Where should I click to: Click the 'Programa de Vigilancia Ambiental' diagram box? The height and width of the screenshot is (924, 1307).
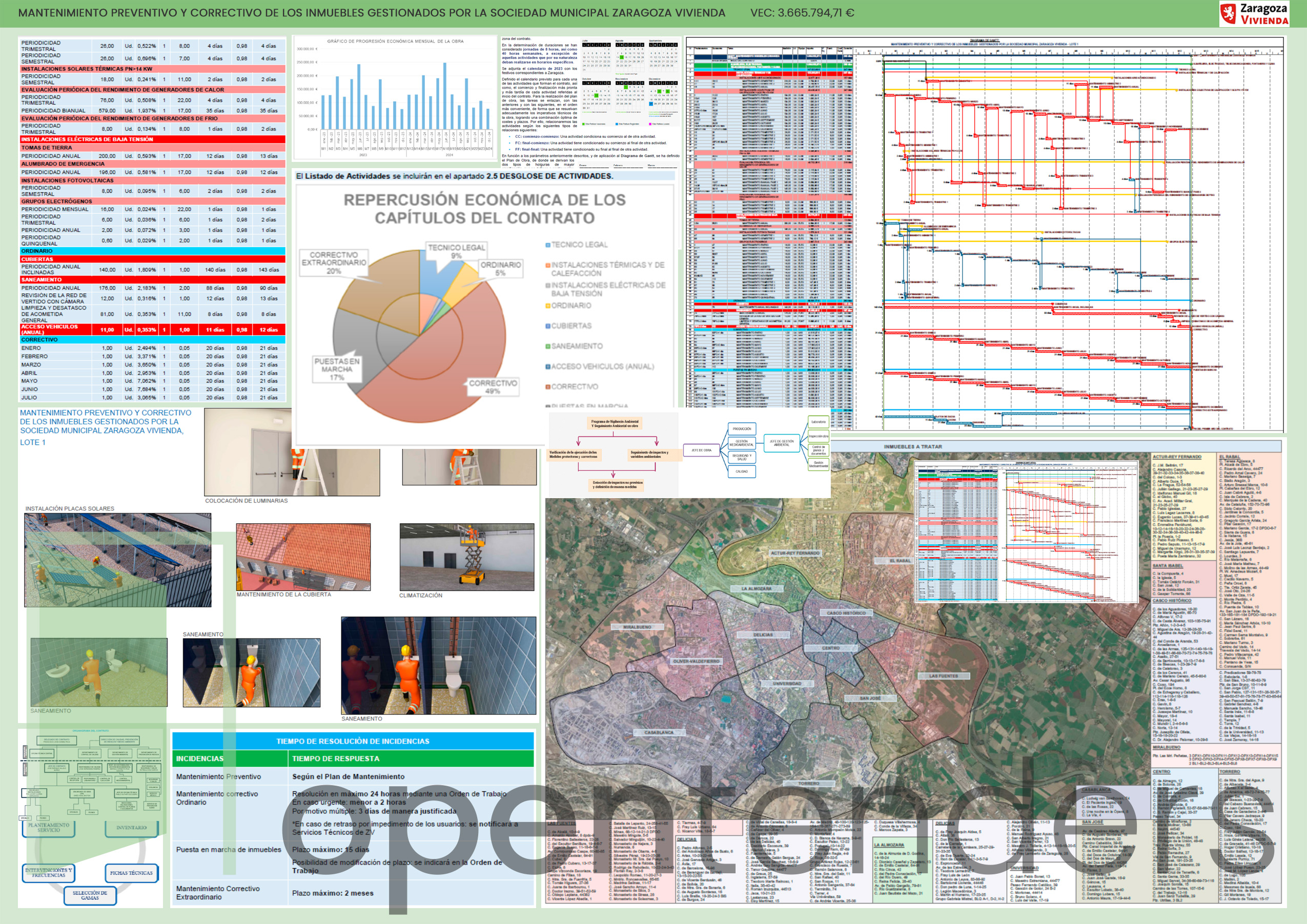tap(614, 424)
